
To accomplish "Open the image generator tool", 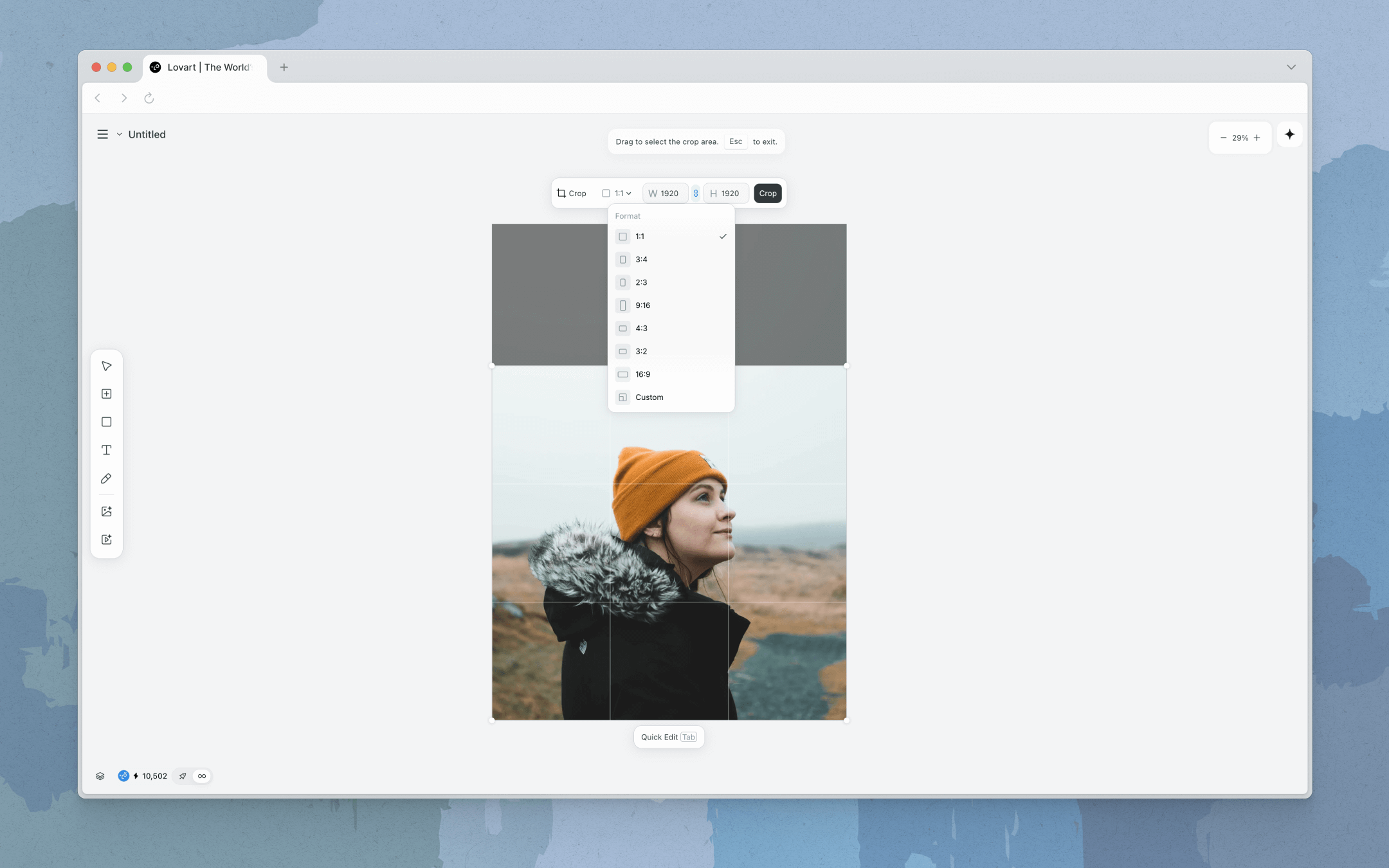I will click(x=107, y=511).
